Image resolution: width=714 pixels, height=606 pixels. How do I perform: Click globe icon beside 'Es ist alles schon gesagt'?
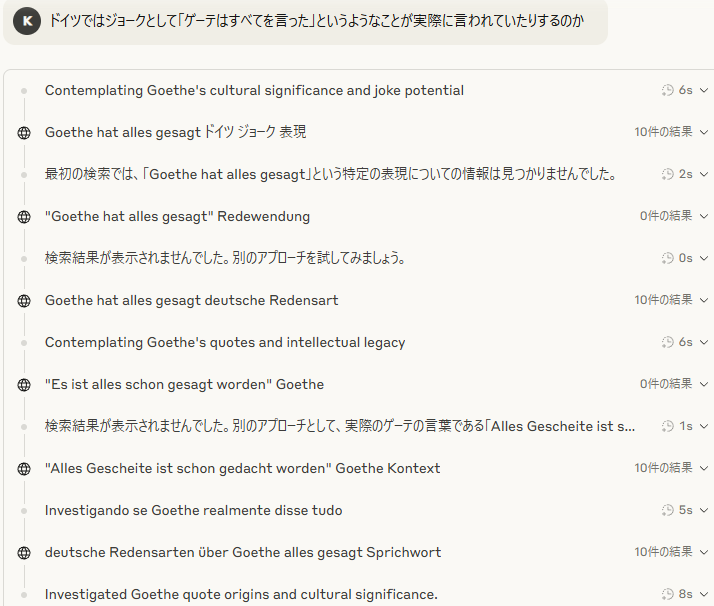[24, 385]
